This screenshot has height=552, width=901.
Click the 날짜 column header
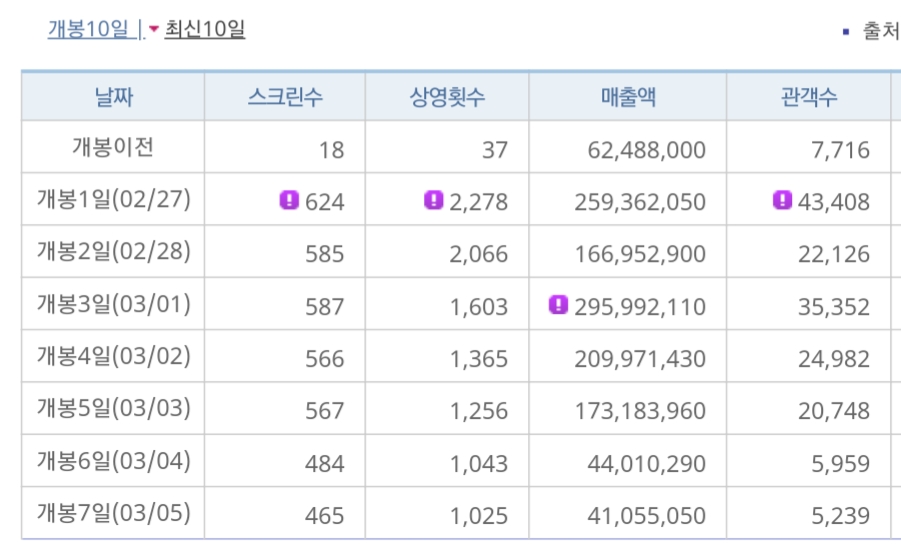click(113, 97)
